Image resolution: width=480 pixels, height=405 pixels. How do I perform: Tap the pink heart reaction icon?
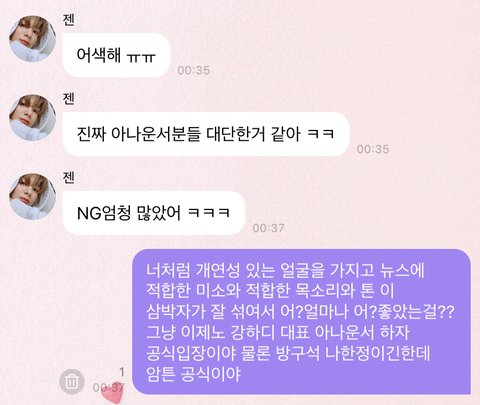(113, 394)
